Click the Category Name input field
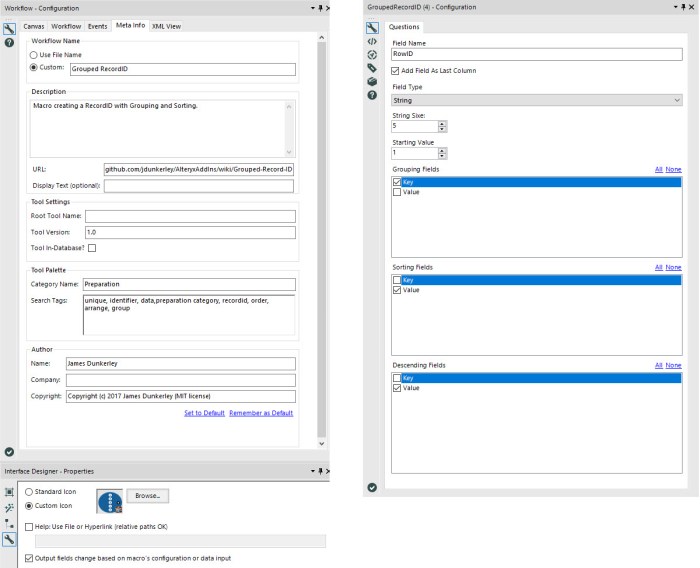The height and width of the screenshot is (568, 700). pyautogui.click(x=188, y=284)
